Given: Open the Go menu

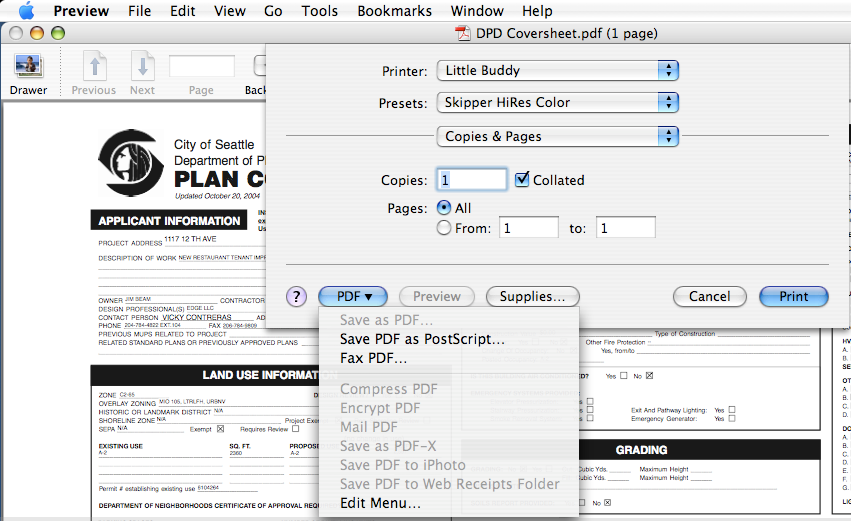Looking at the screenshot, I should tap(273, 11).
